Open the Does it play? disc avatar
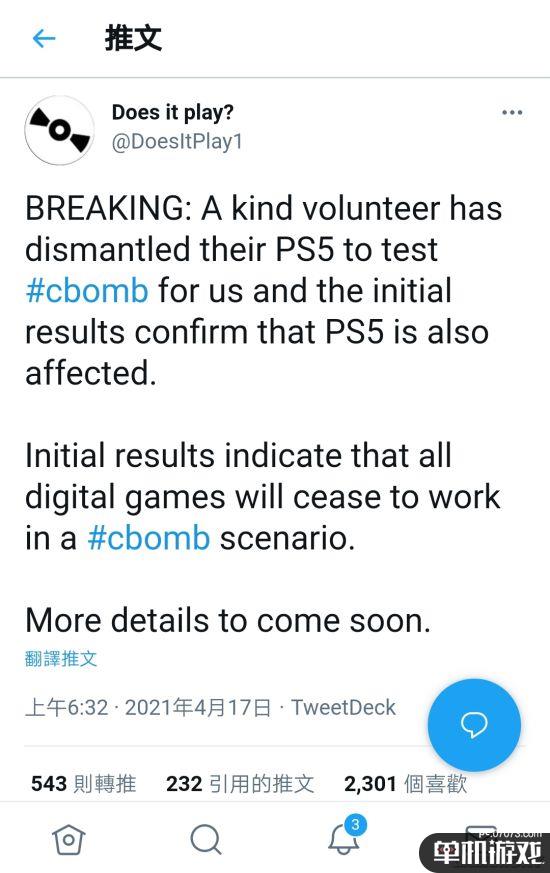 (59, 130)
